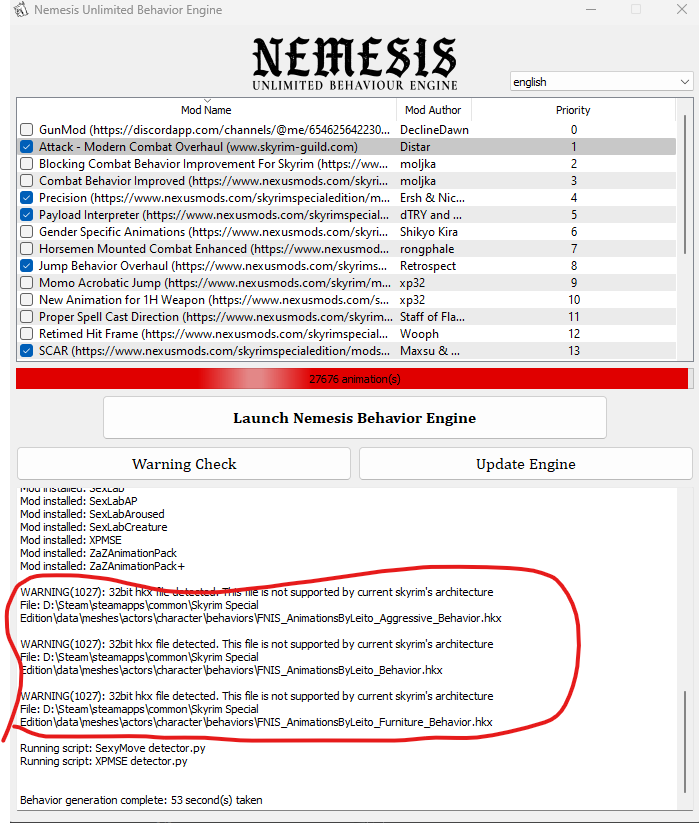Uncheck Attack - Modern Combat Overhaul
The image size is (699, 823).
click(26, 147)
